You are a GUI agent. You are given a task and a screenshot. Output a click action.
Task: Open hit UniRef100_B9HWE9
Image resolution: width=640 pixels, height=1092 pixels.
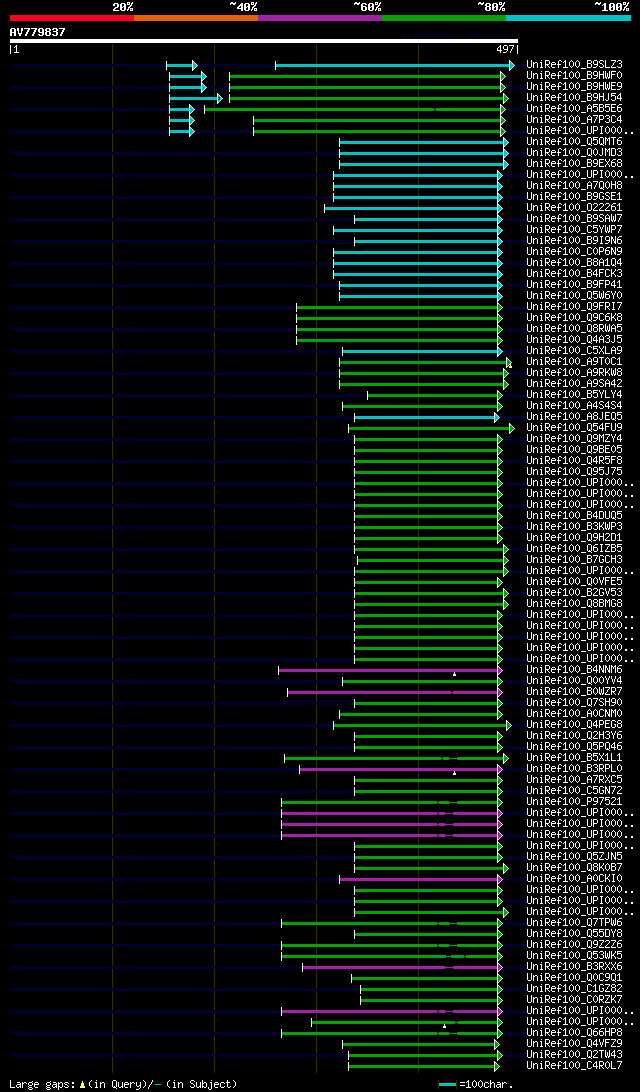pos(574,86)
